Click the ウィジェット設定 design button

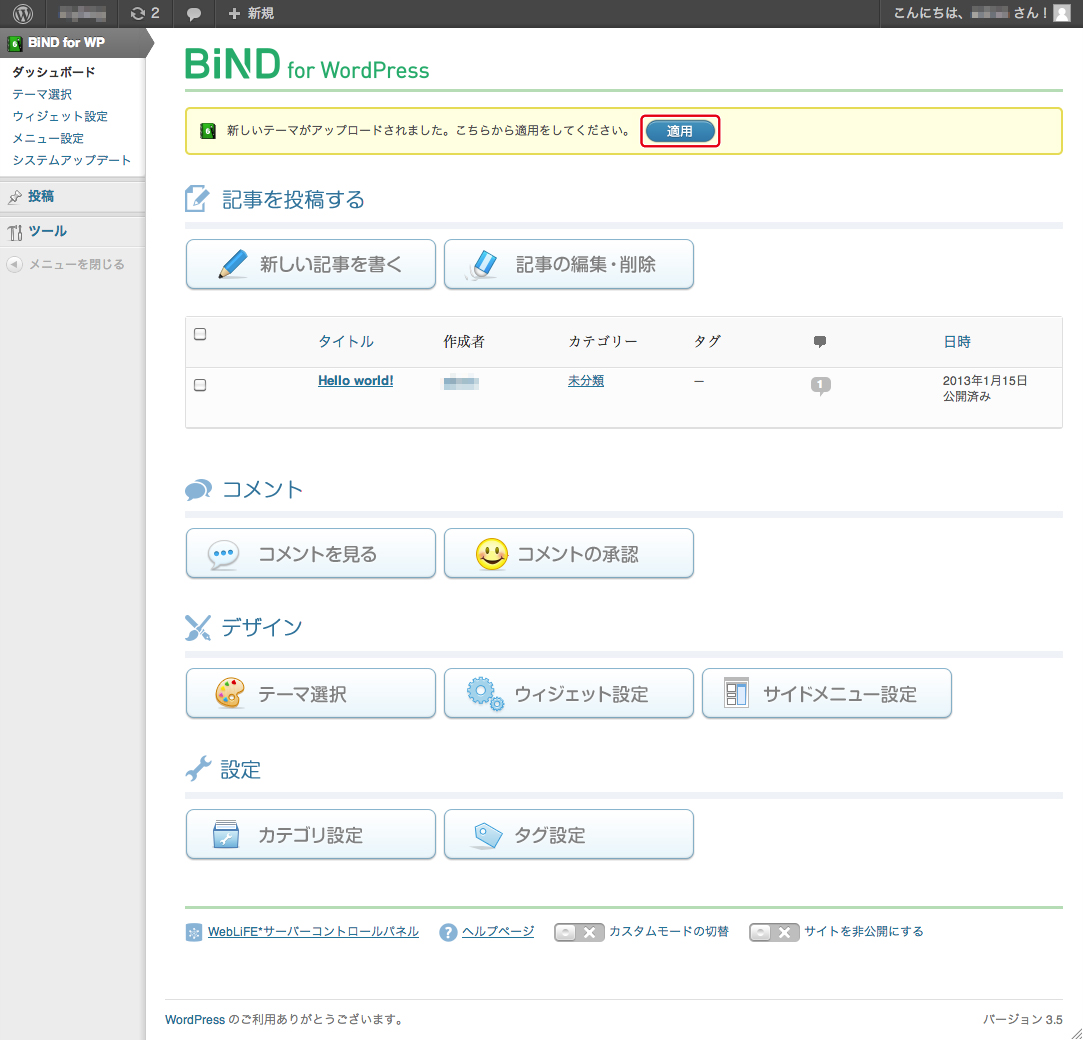coord(568,693)
